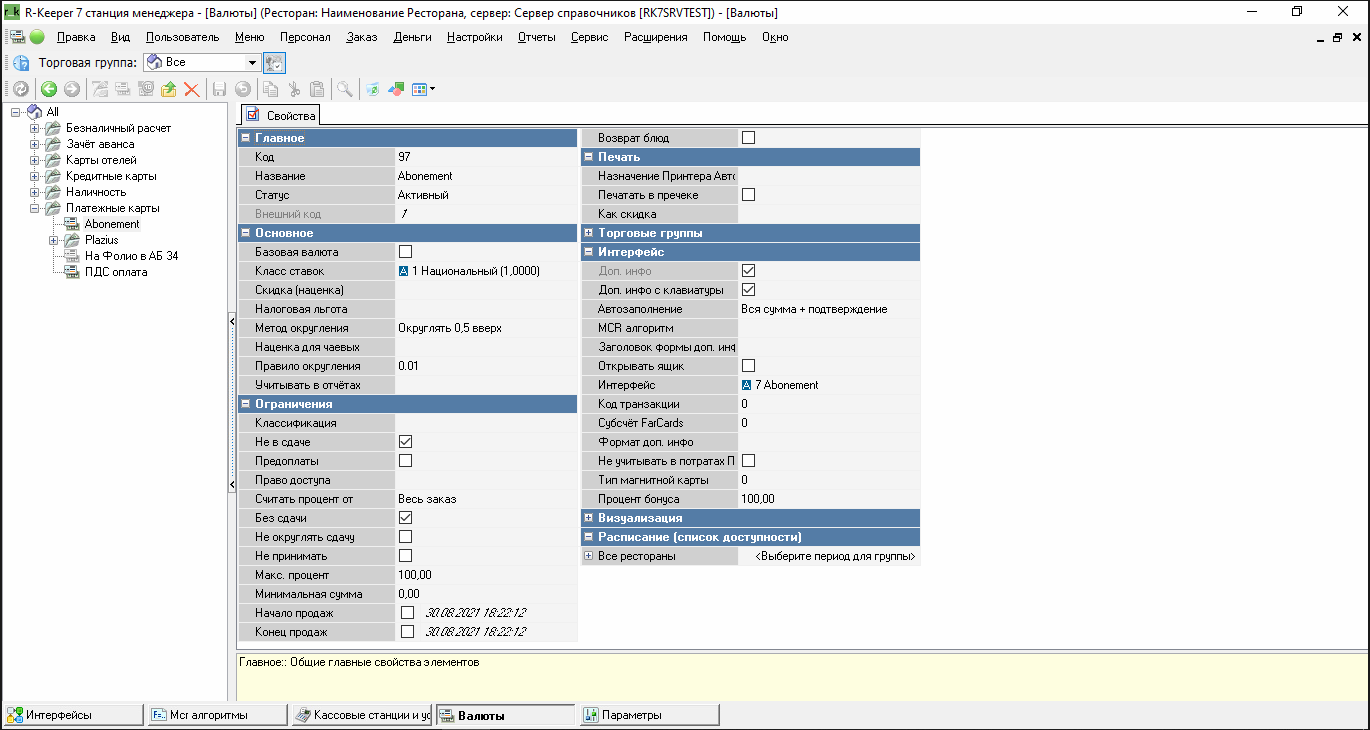Viewport: 1370px width, 730px height.
Task: Click the R-Keeper icon left of the menu bar
Action: 17,37
